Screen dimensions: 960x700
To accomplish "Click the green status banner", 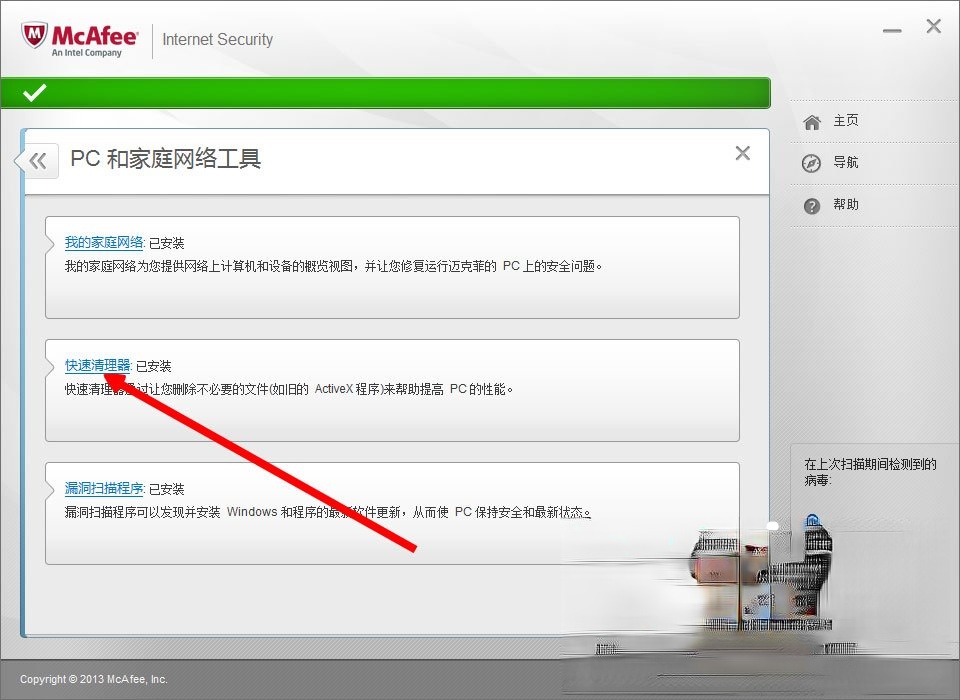I will pyautogui.click(x=390, y=92).
